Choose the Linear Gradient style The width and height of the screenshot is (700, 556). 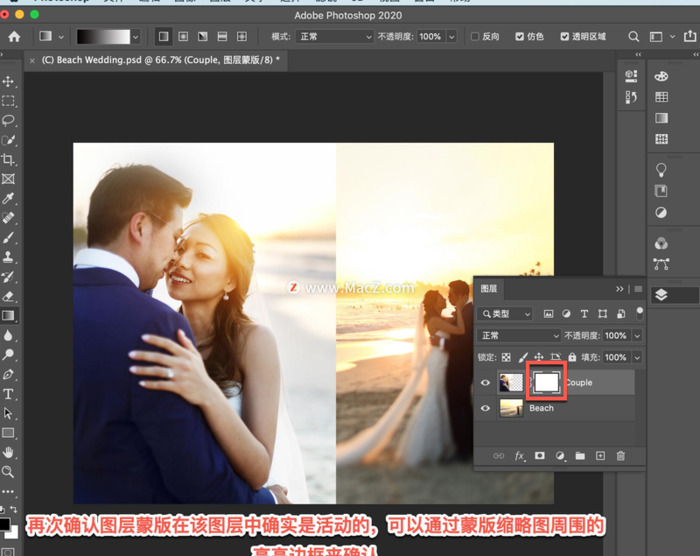[164, 37]
